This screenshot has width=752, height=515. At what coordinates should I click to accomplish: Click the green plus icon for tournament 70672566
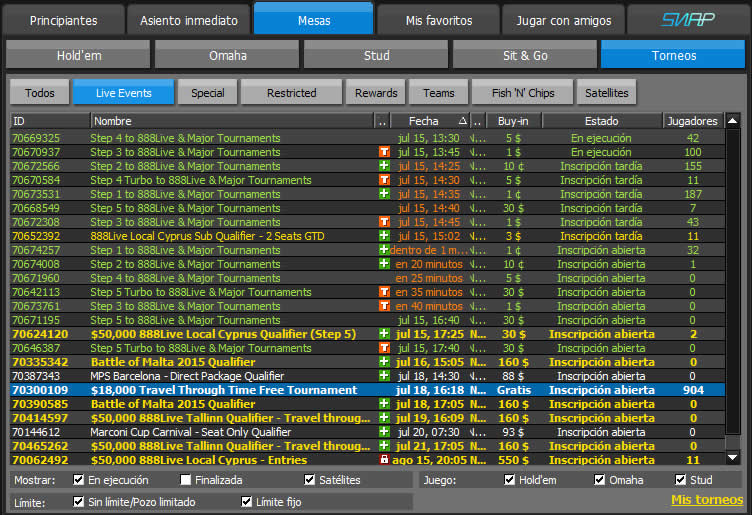tap(384, 166)
